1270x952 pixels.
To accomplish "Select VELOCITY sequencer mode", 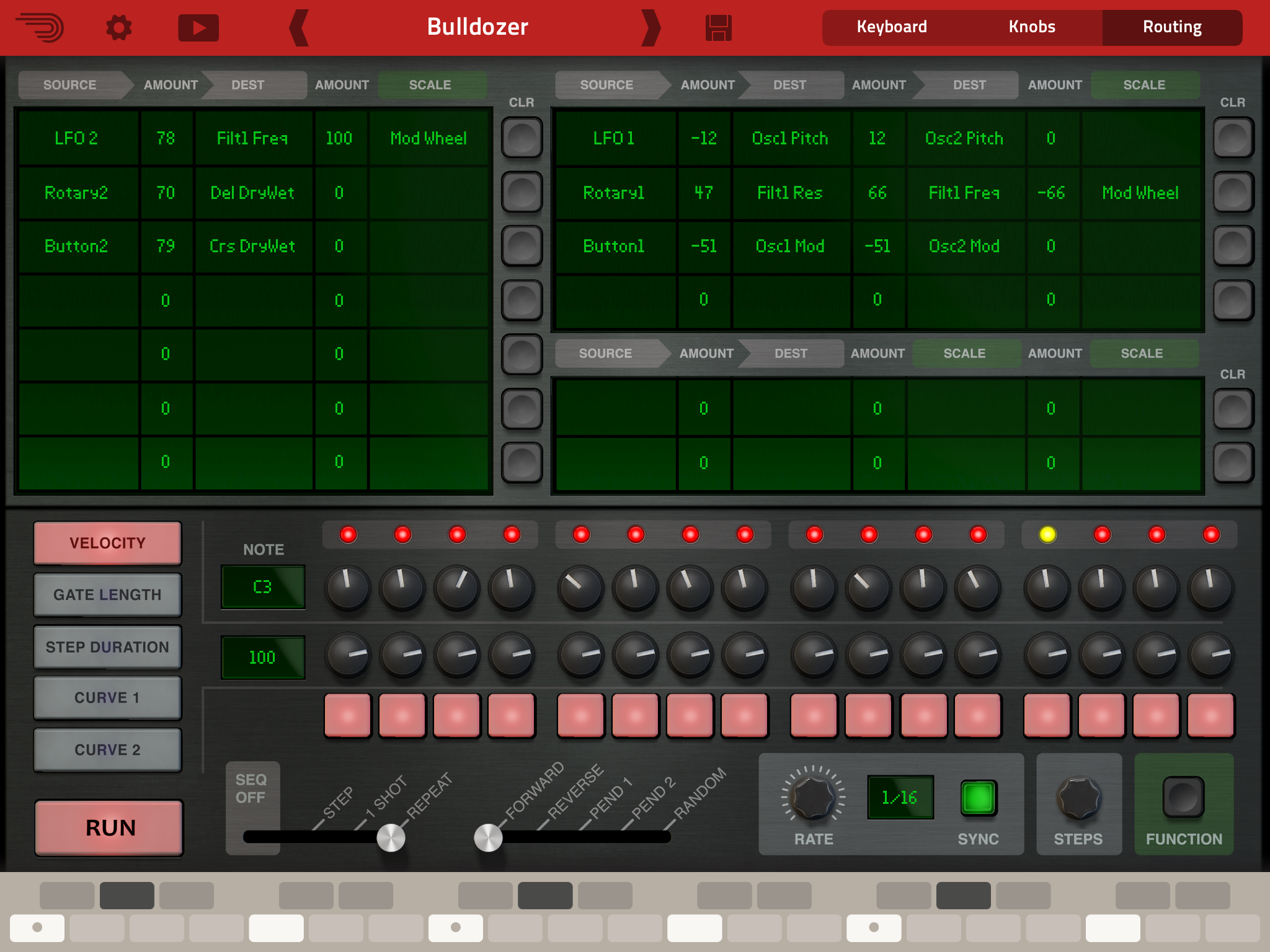I will (107, 543).
